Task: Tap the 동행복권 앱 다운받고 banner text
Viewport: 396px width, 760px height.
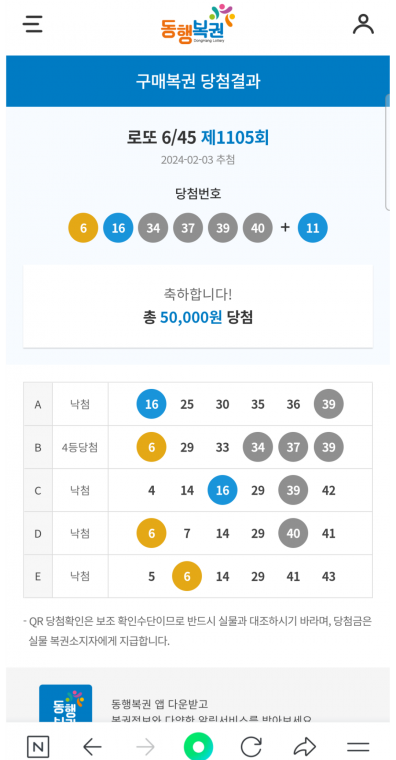Action: pos(159,703)
